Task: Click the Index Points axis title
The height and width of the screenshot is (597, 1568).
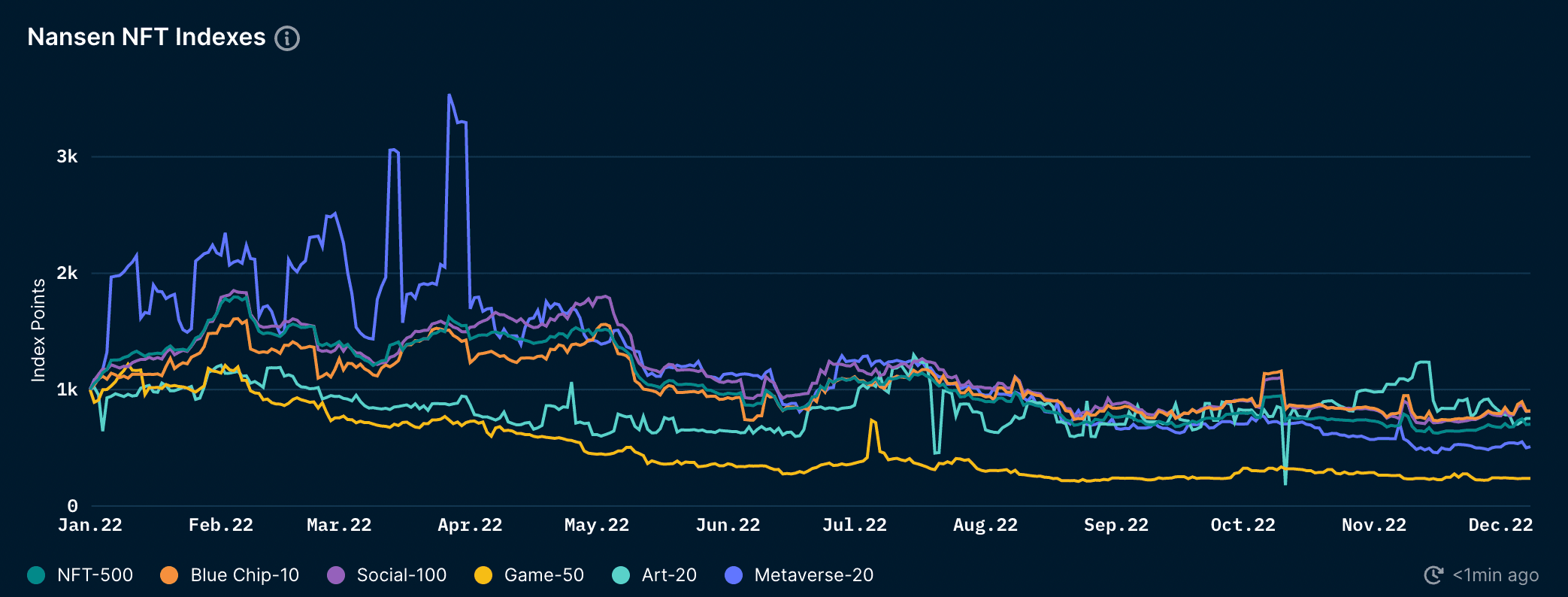Action: point(38,330)
